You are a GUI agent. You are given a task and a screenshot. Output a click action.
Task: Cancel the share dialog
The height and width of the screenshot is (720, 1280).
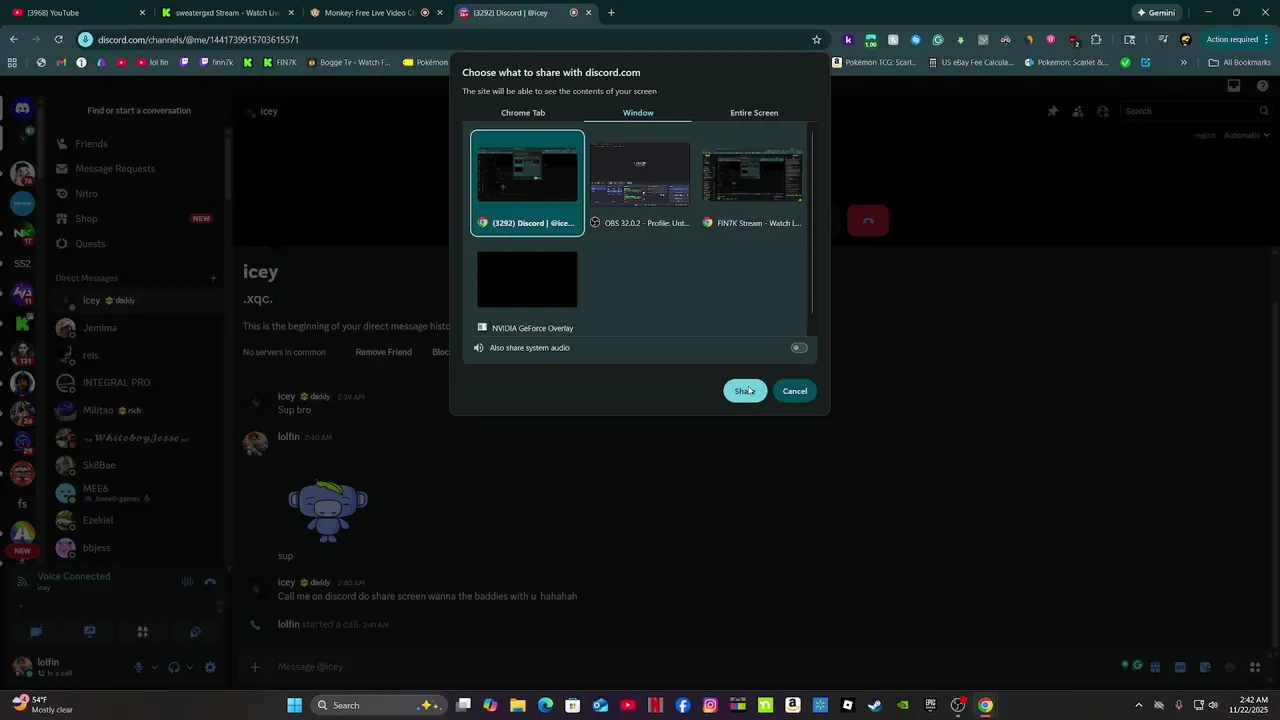[795, 391]
